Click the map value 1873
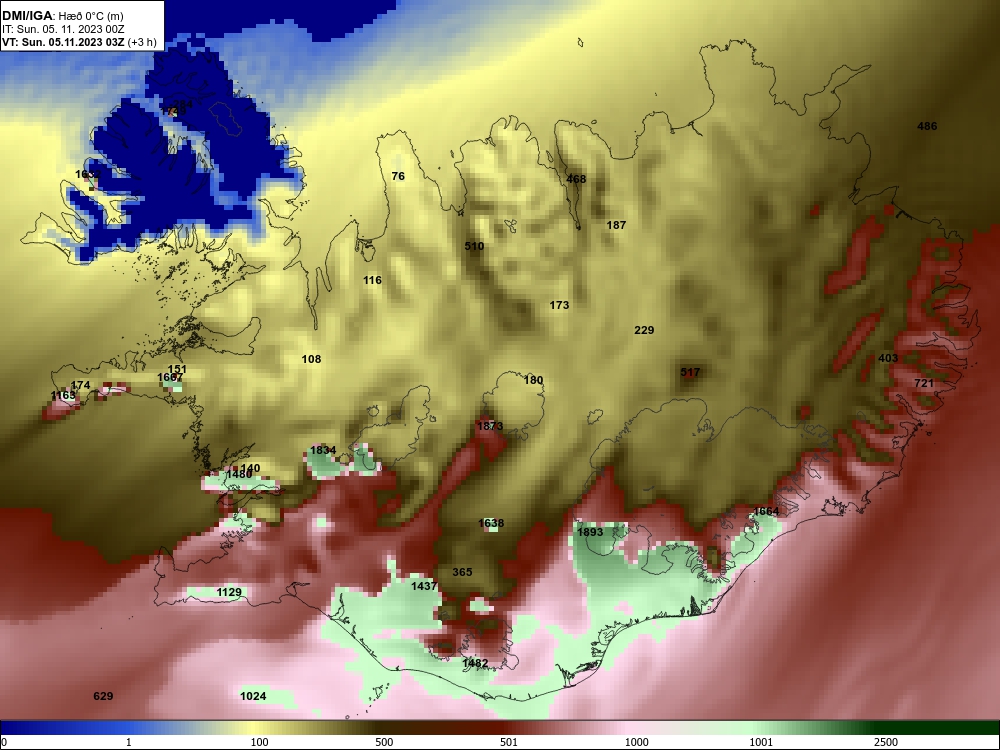The width and height of the screenshot is (1000, 750). [x=490, y=426]
